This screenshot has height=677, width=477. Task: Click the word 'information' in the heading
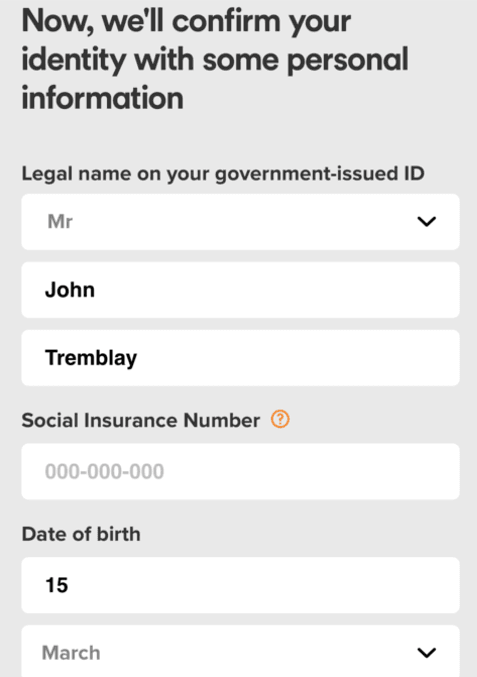coord(102,98)
